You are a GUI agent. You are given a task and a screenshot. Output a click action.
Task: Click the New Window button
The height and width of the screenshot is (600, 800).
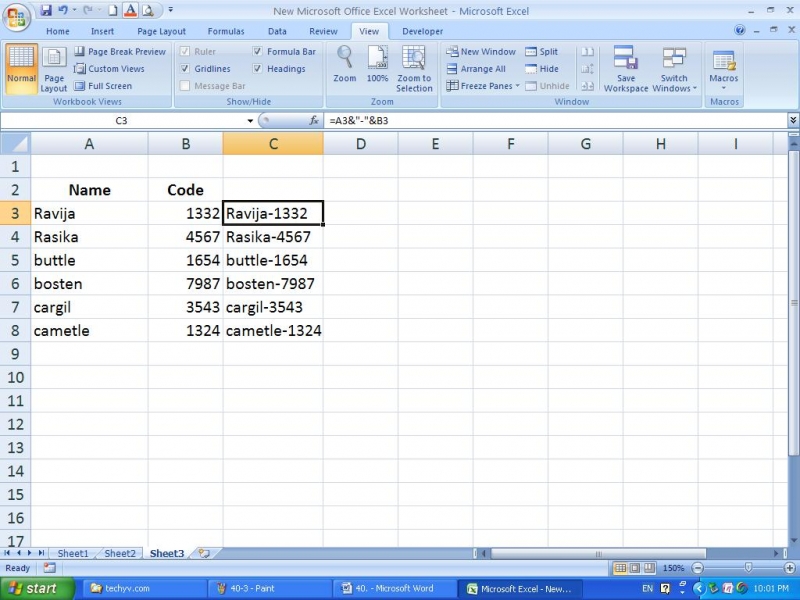click(481, 52)
